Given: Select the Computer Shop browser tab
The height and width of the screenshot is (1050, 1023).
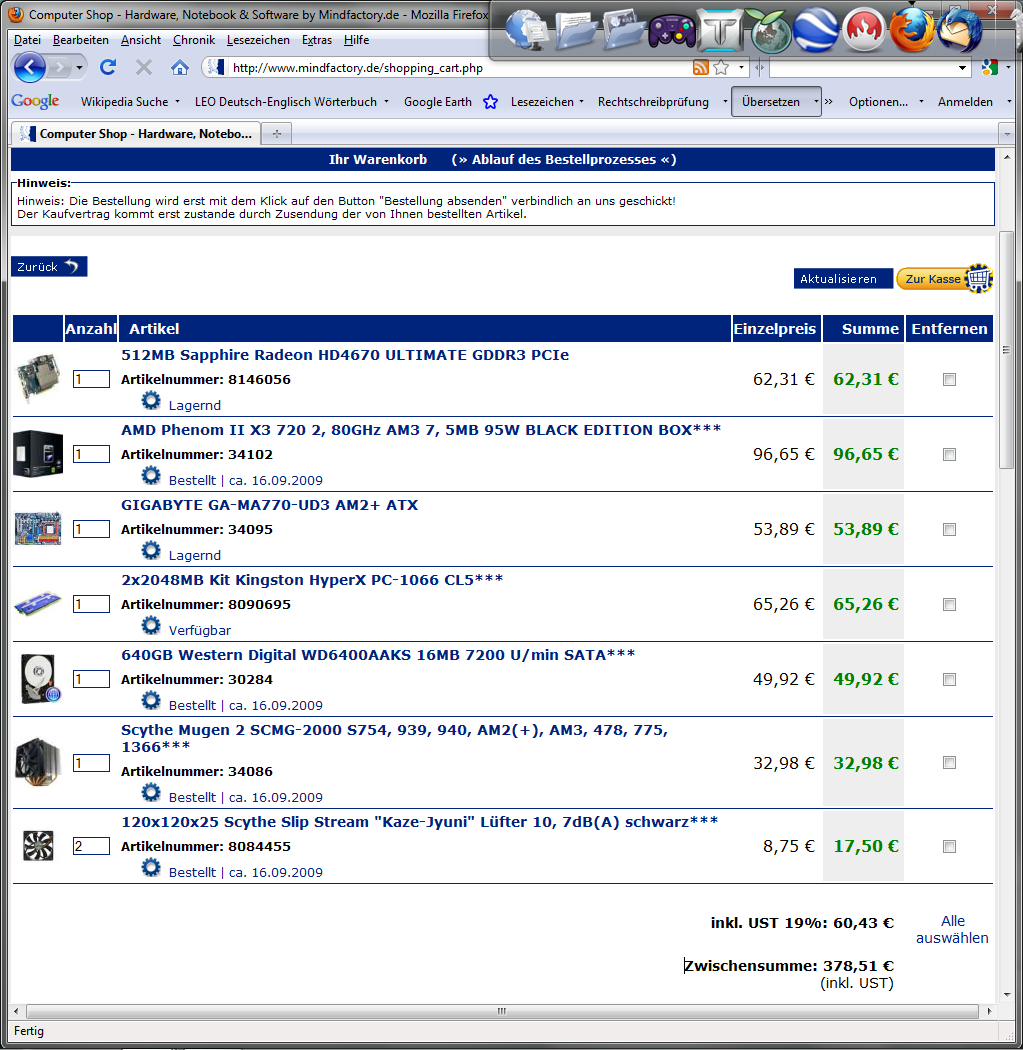Looking at the screenshot, I should click(x=135, y=133).
